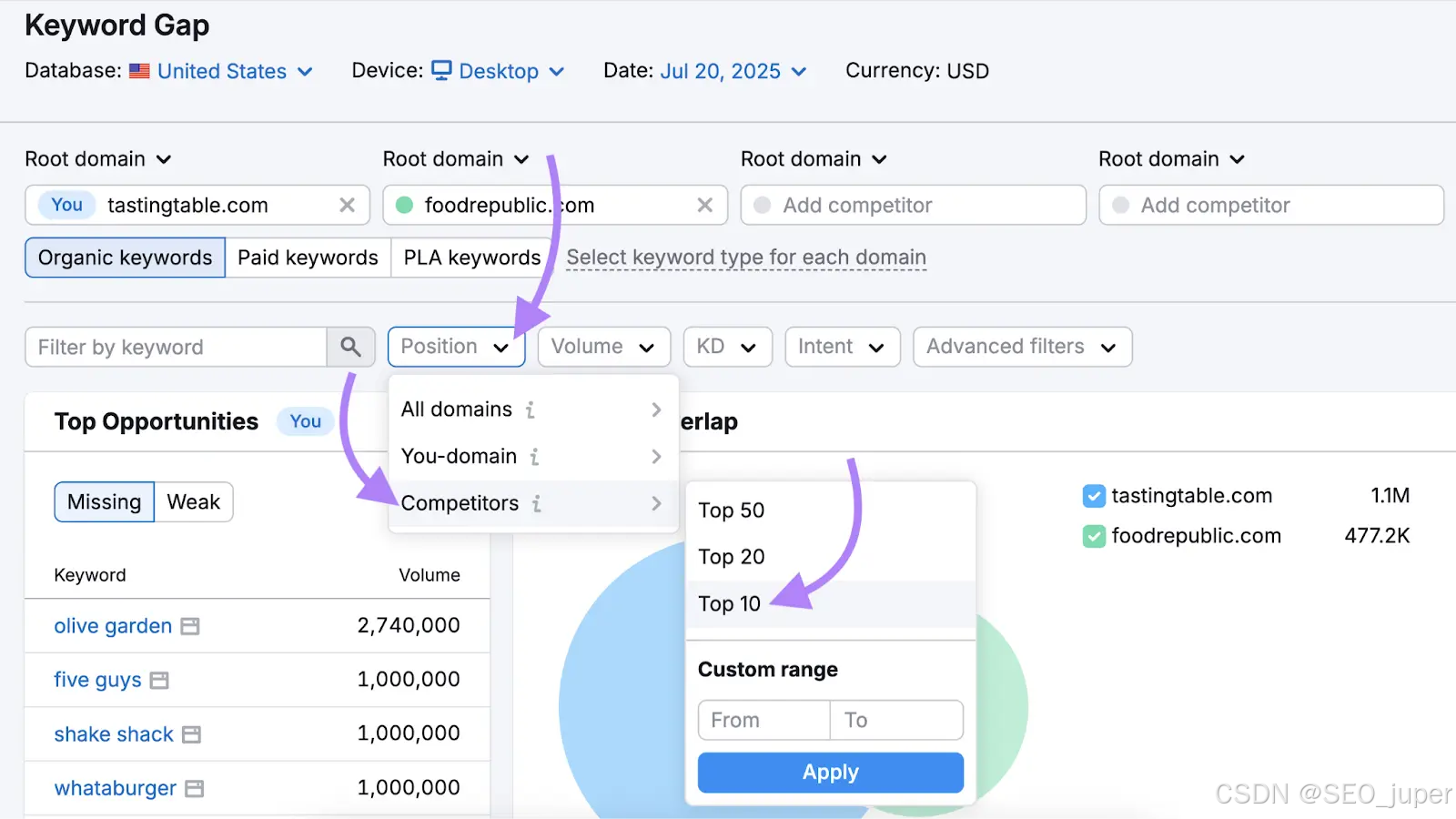Click the Filter by keyword field
This screenshot has height=819, width=1456.
coord(177,347)
